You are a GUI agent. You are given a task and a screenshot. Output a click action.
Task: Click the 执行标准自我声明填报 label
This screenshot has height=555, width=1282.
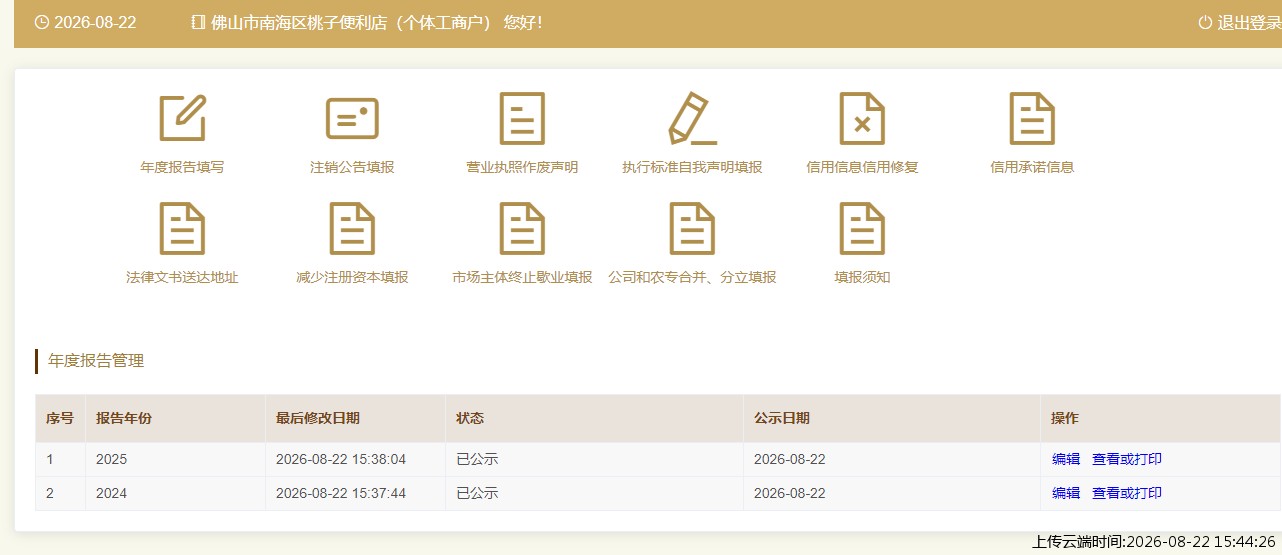(692, 167)
